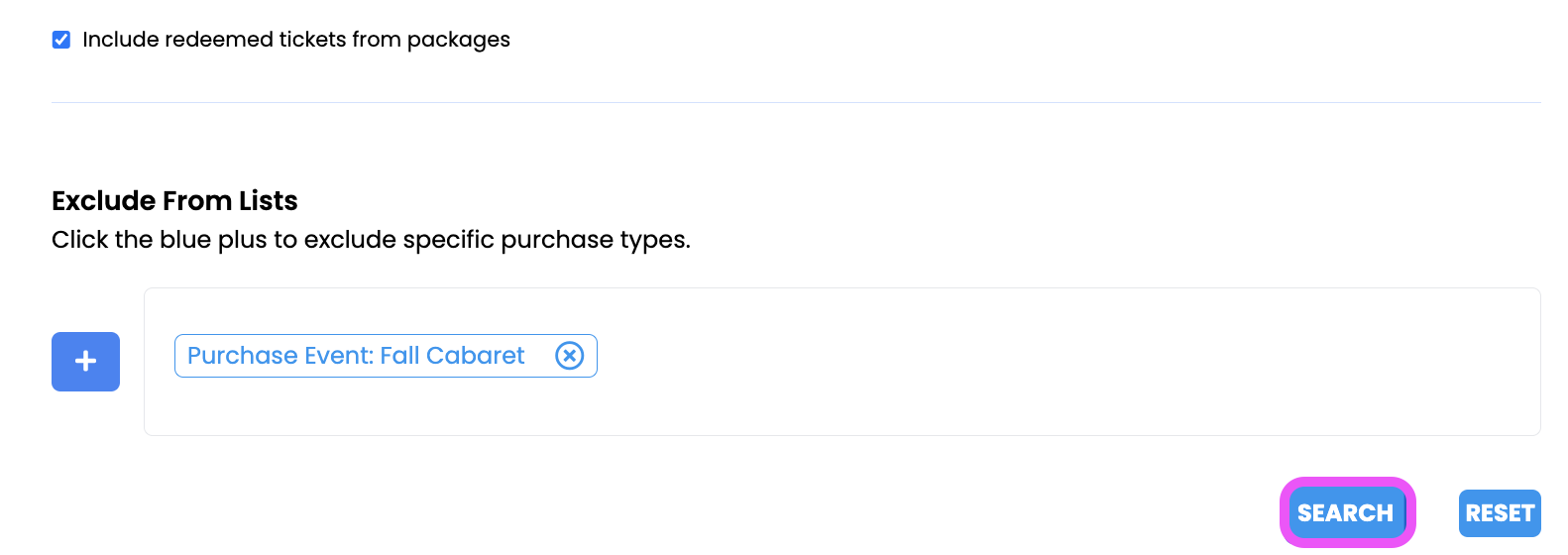Remove the Fall Cabaret exclusion tag

pos(569,356)
